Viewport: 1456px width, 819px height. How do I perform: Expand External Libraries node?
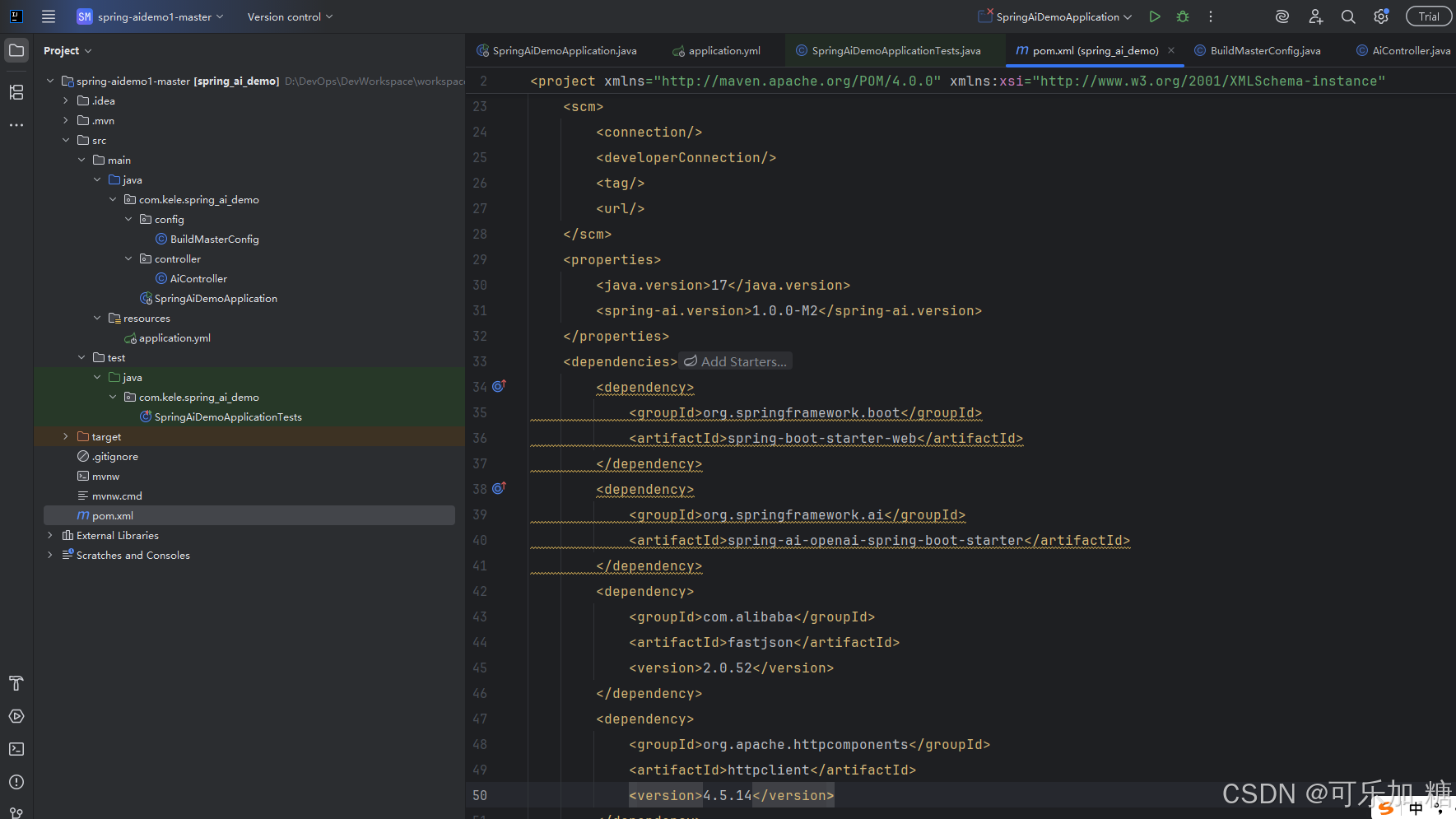50,535
